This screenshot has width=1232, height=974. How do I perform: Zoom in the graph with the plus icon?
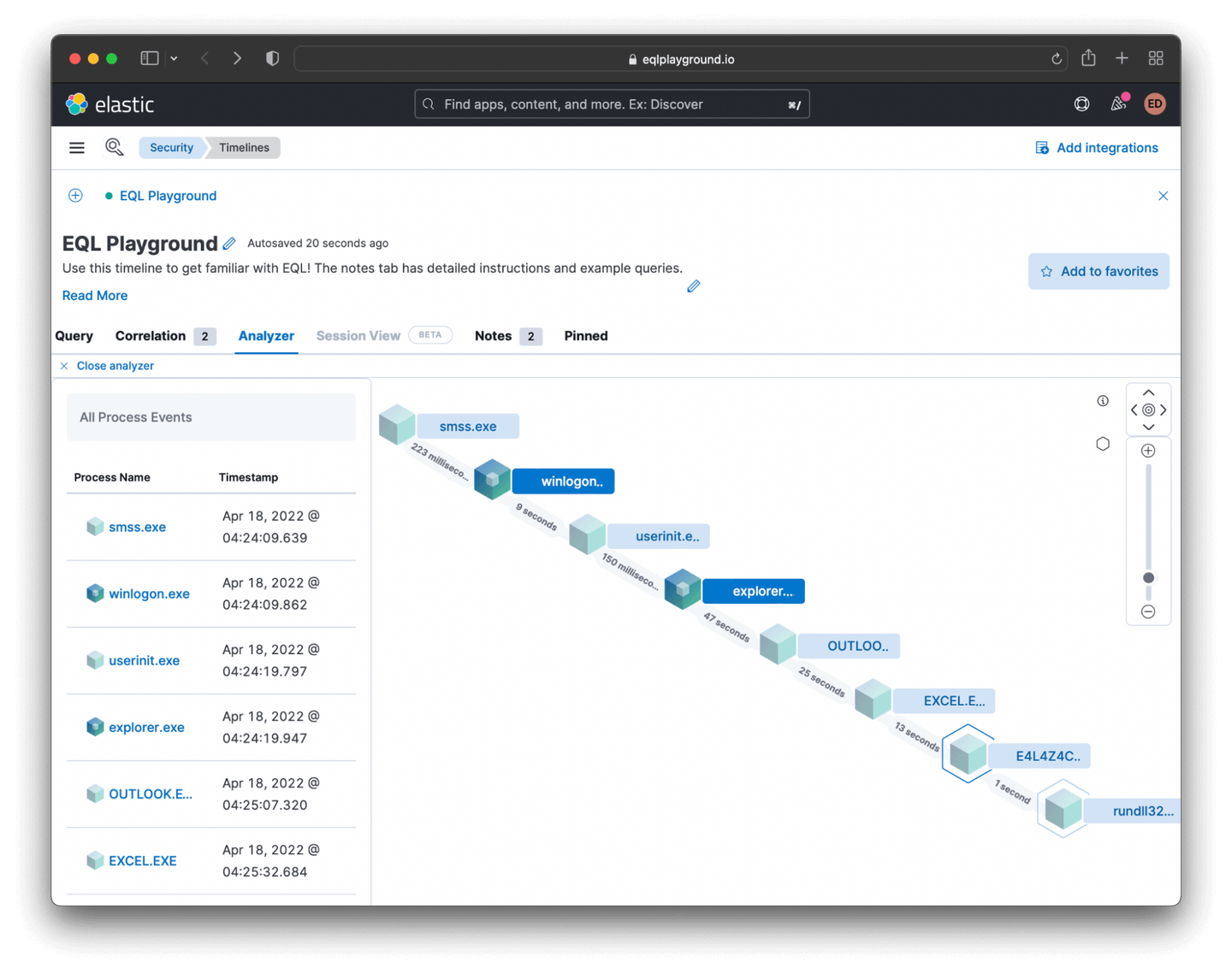(1148, 451)
